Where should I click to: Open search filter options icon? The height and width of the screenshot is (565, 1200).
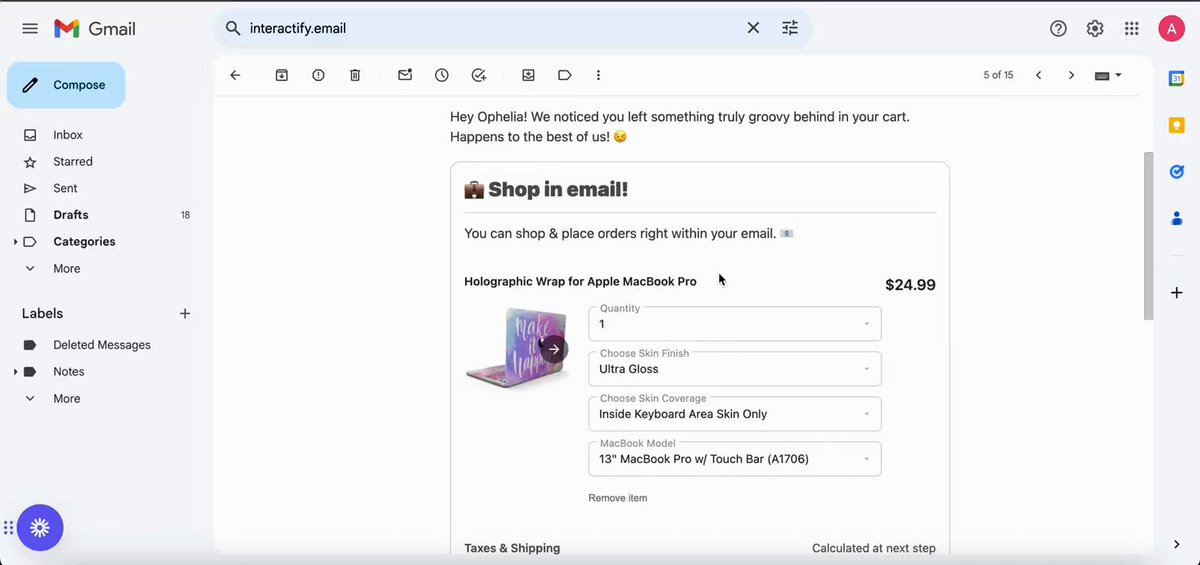pyautogui.click(x=790, y=28)
